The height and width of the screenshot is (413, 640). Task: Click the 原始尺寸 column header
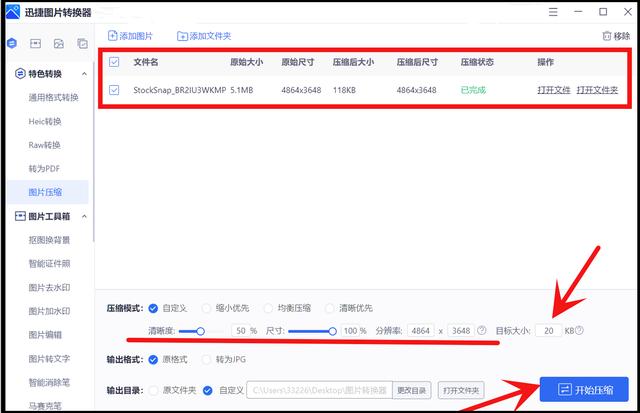tap(298, 62)
